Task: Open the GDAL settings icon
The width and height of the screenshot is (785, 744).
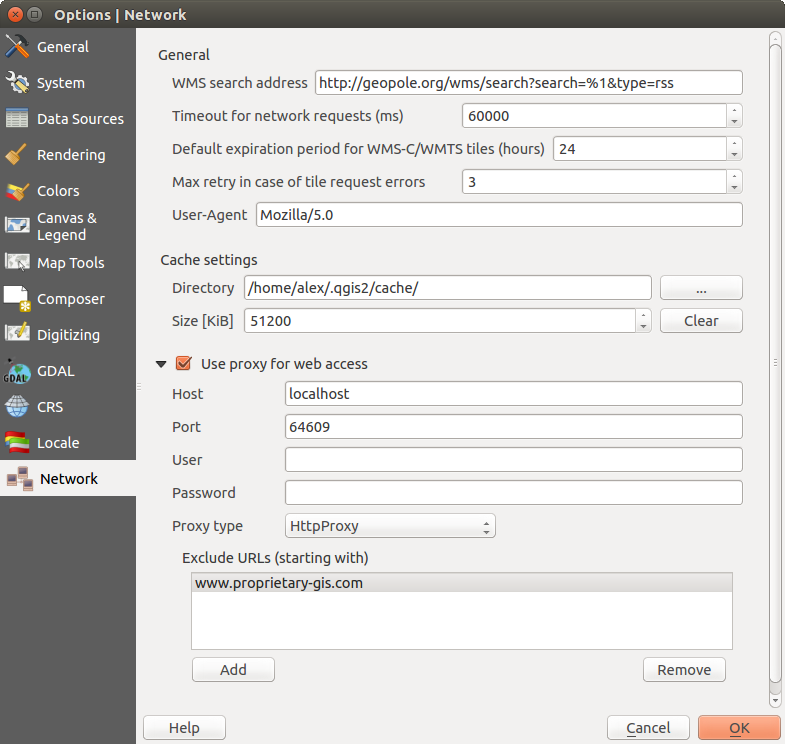Action: 17,371
